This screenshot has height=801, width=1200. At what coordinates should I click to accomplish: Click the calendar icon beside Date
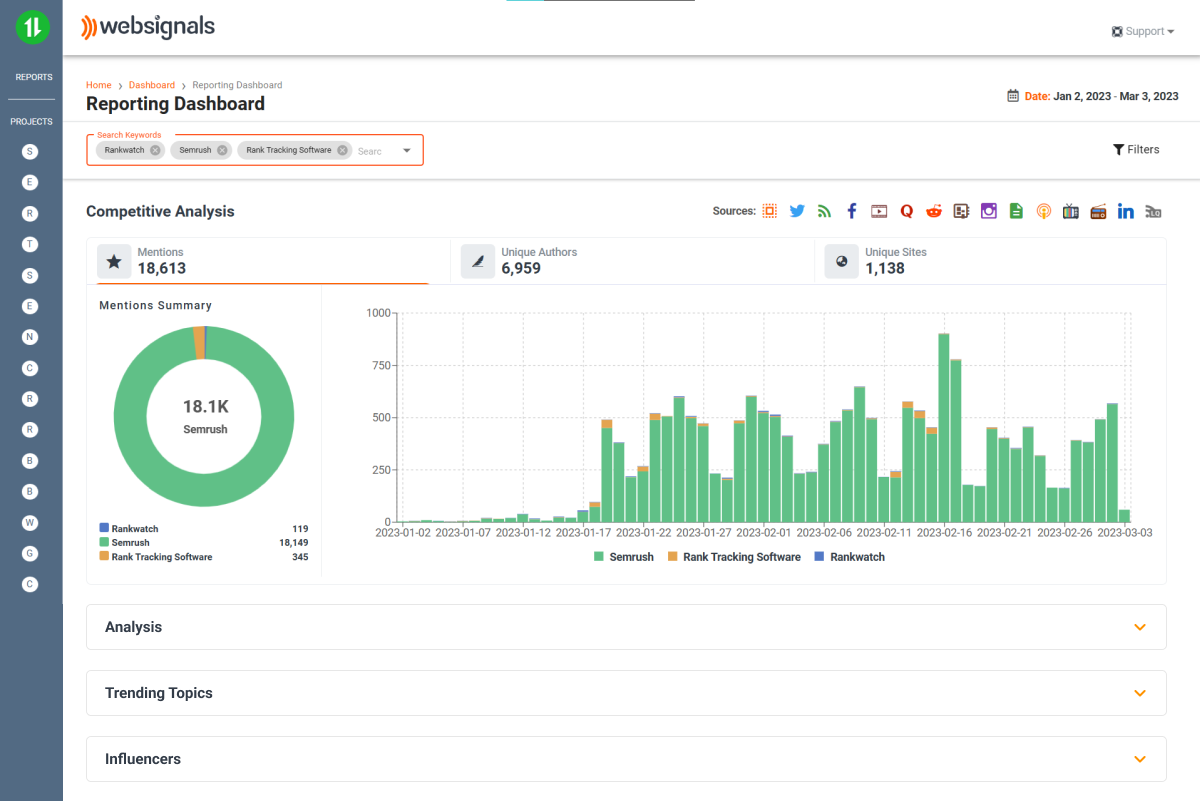pos(1012,96)
